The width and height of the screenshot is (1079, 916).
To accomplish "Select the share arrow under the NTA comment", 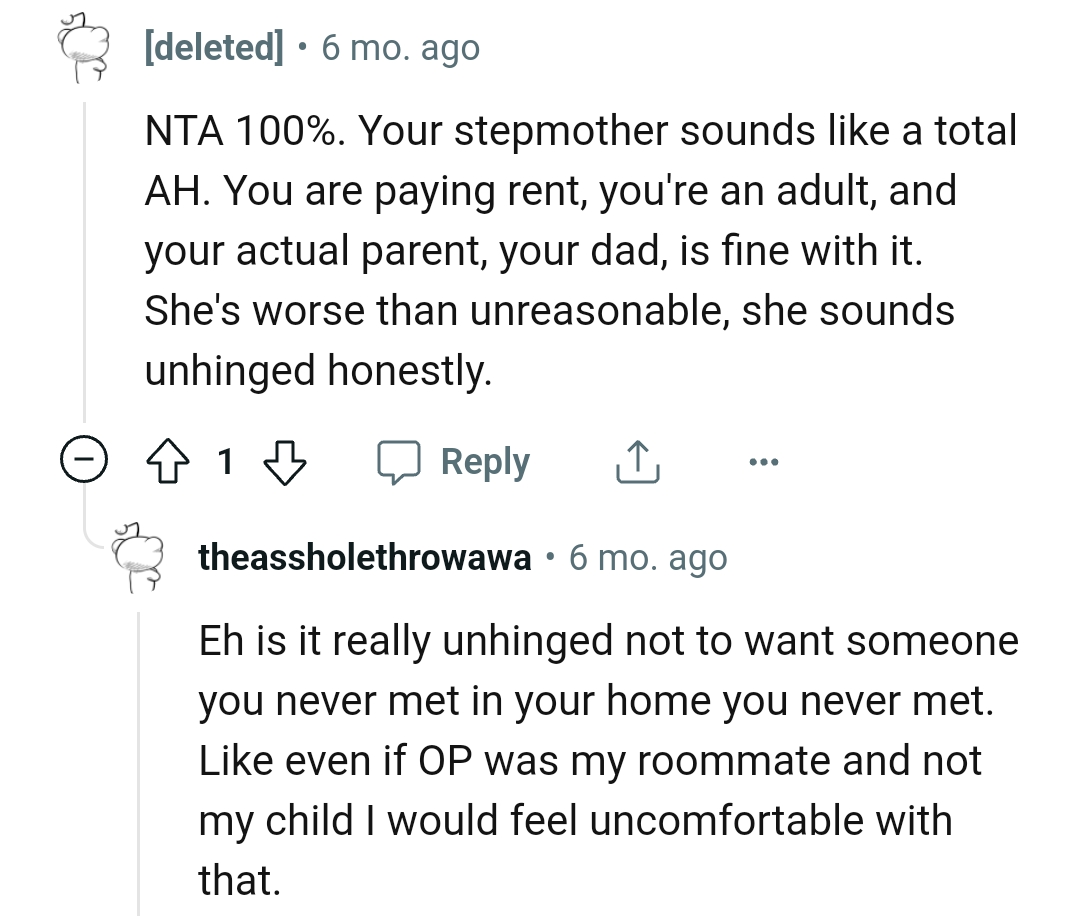I will [x=636, y=461].
